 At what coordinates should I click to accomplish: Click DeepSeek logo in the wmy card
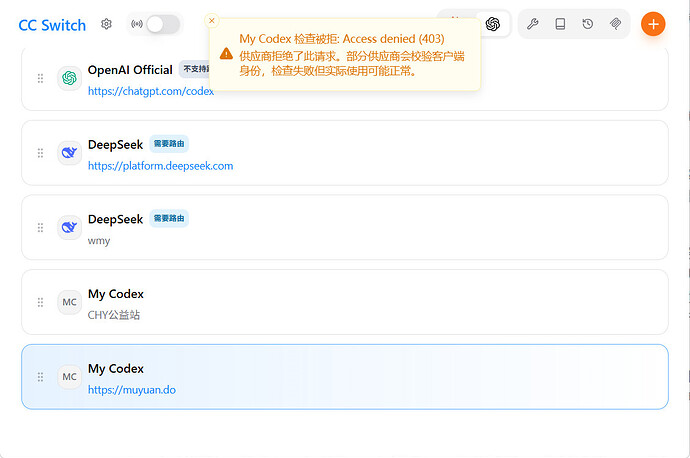click(x=70, y=227)
